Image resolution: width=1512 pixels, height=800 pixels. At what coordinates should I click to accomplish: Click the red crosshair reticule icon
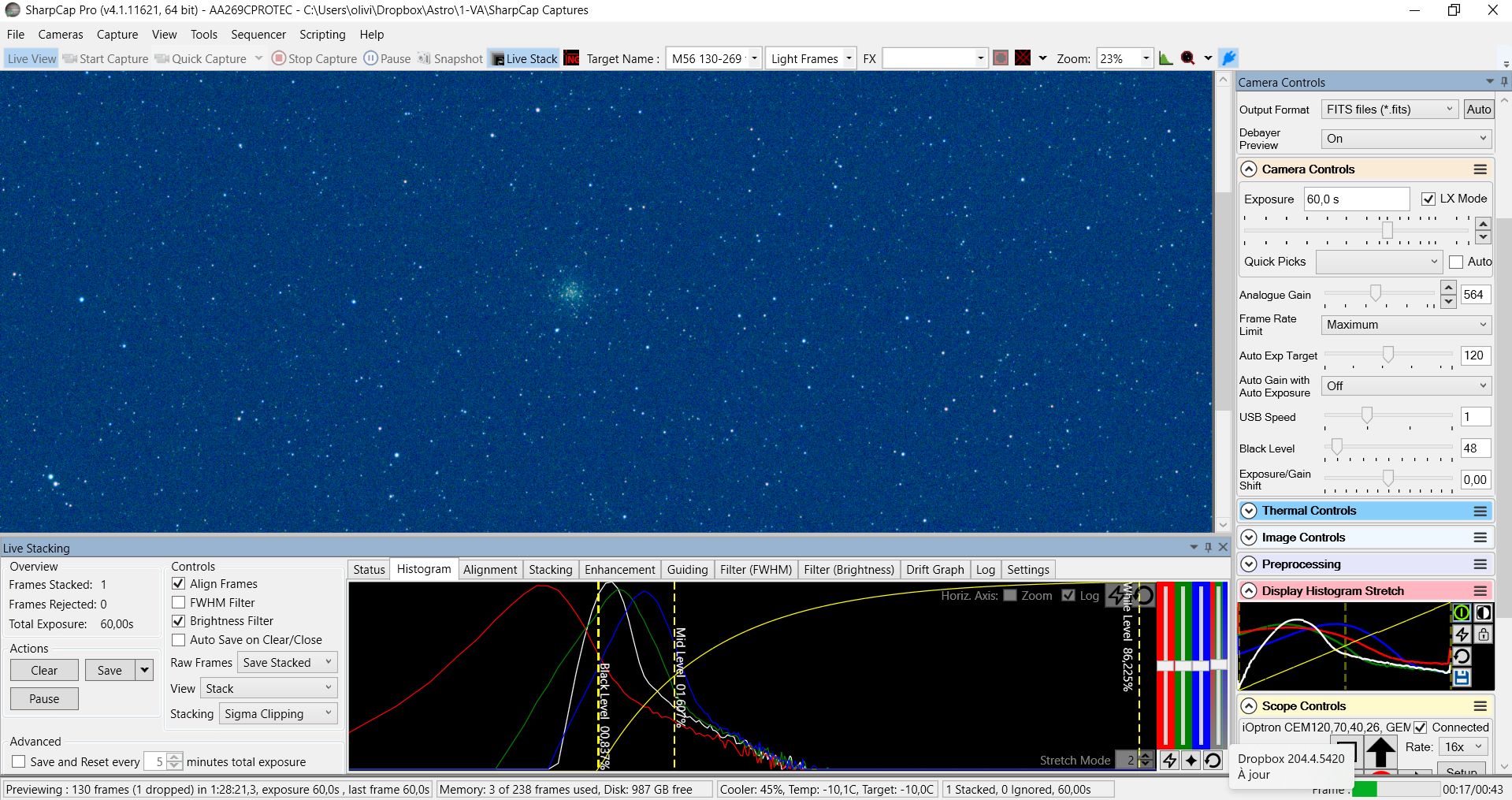[x=1023, y=58]
